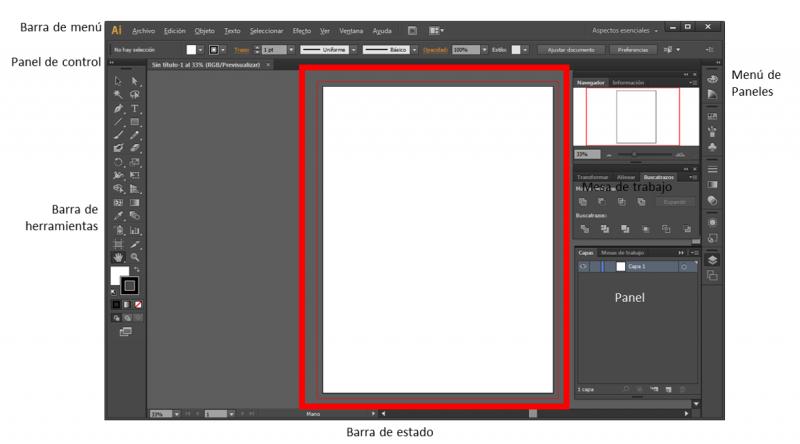Screen dimensions: 800x444
Task: Open the Efecto menu
Action: (x=301, y=31)
